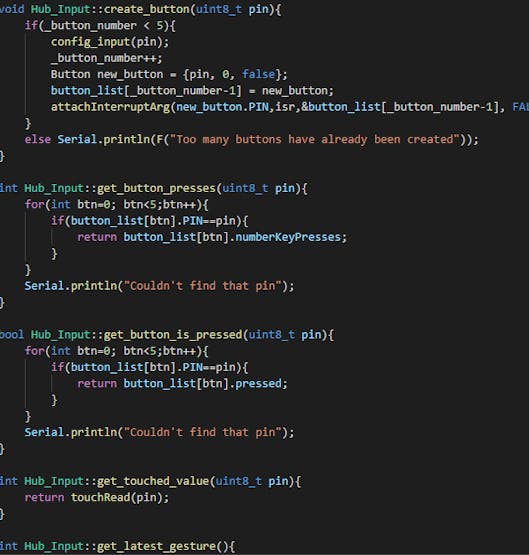This screenshot has width=529, height=555.
Task: Click the false keyword in Button initializer
Action: (258, 75)
